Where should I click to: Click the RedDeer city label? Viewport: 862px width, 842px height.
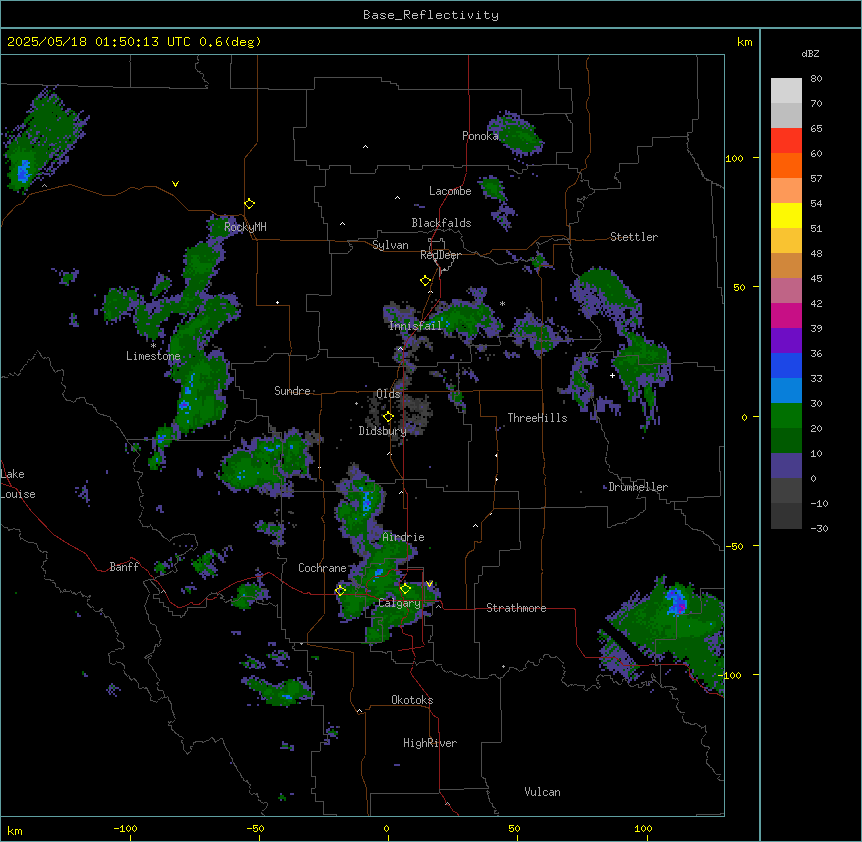tap(440, 255)
